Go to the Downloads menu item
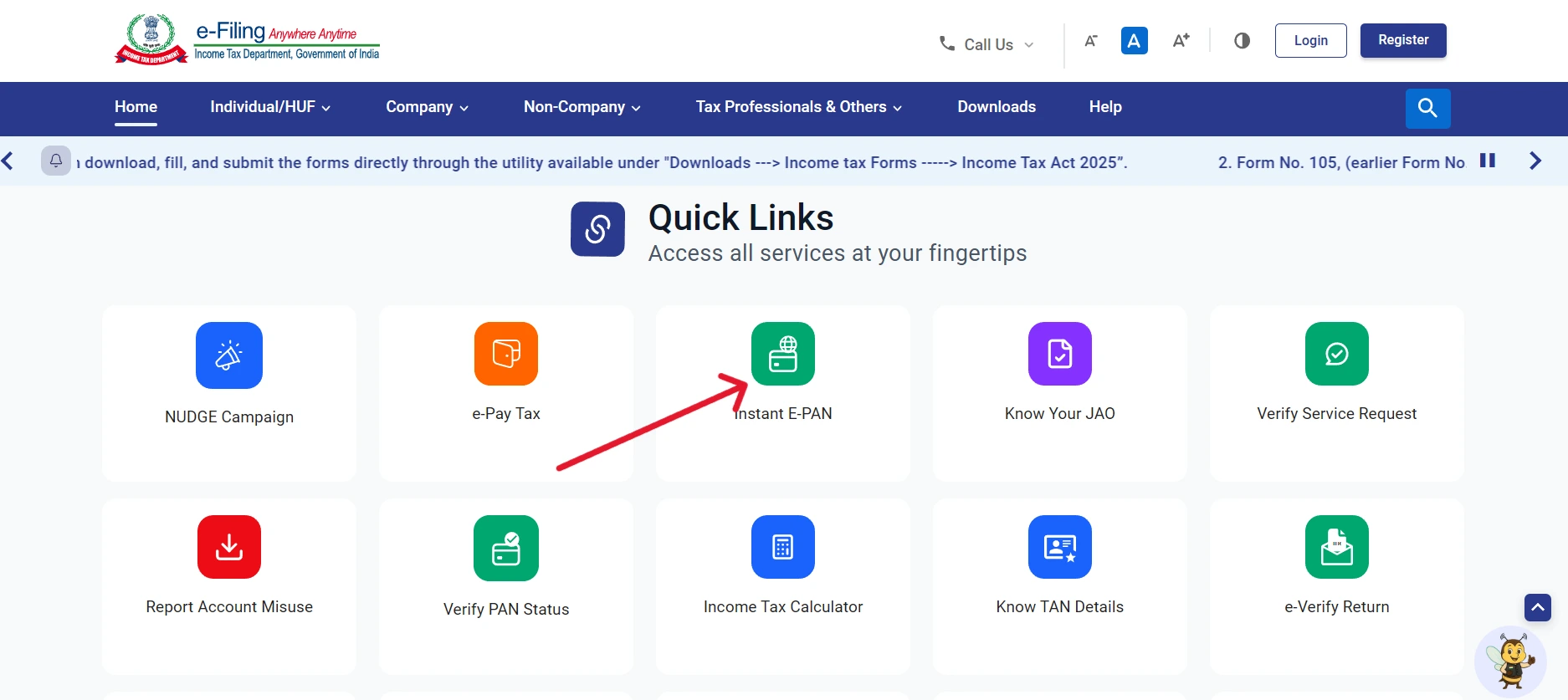The image size is (1568, 700). pyautogui.click(x=996, y=107)
